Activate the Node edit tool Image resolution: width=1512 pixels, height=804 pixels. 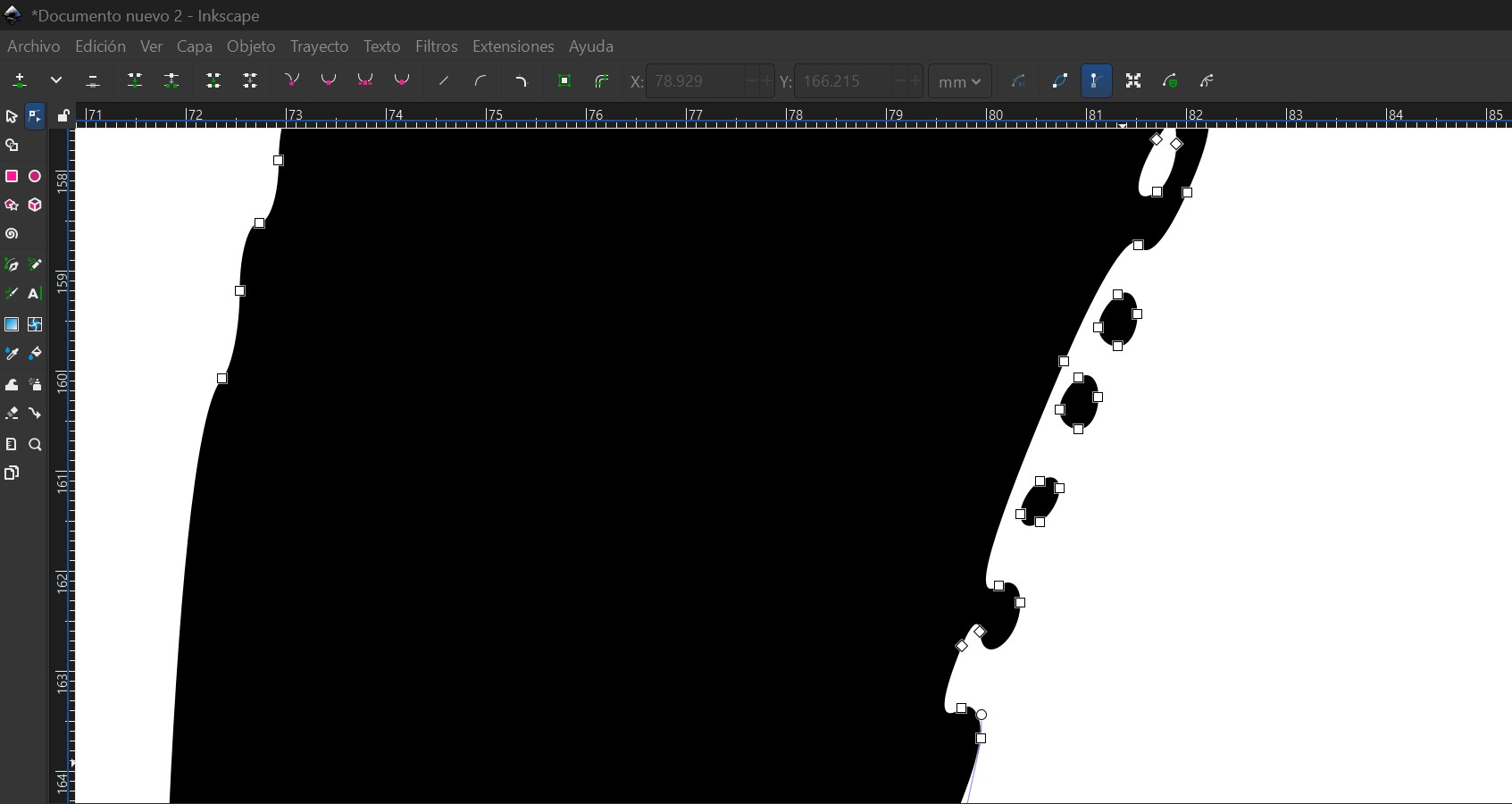(x=35, y=116)
